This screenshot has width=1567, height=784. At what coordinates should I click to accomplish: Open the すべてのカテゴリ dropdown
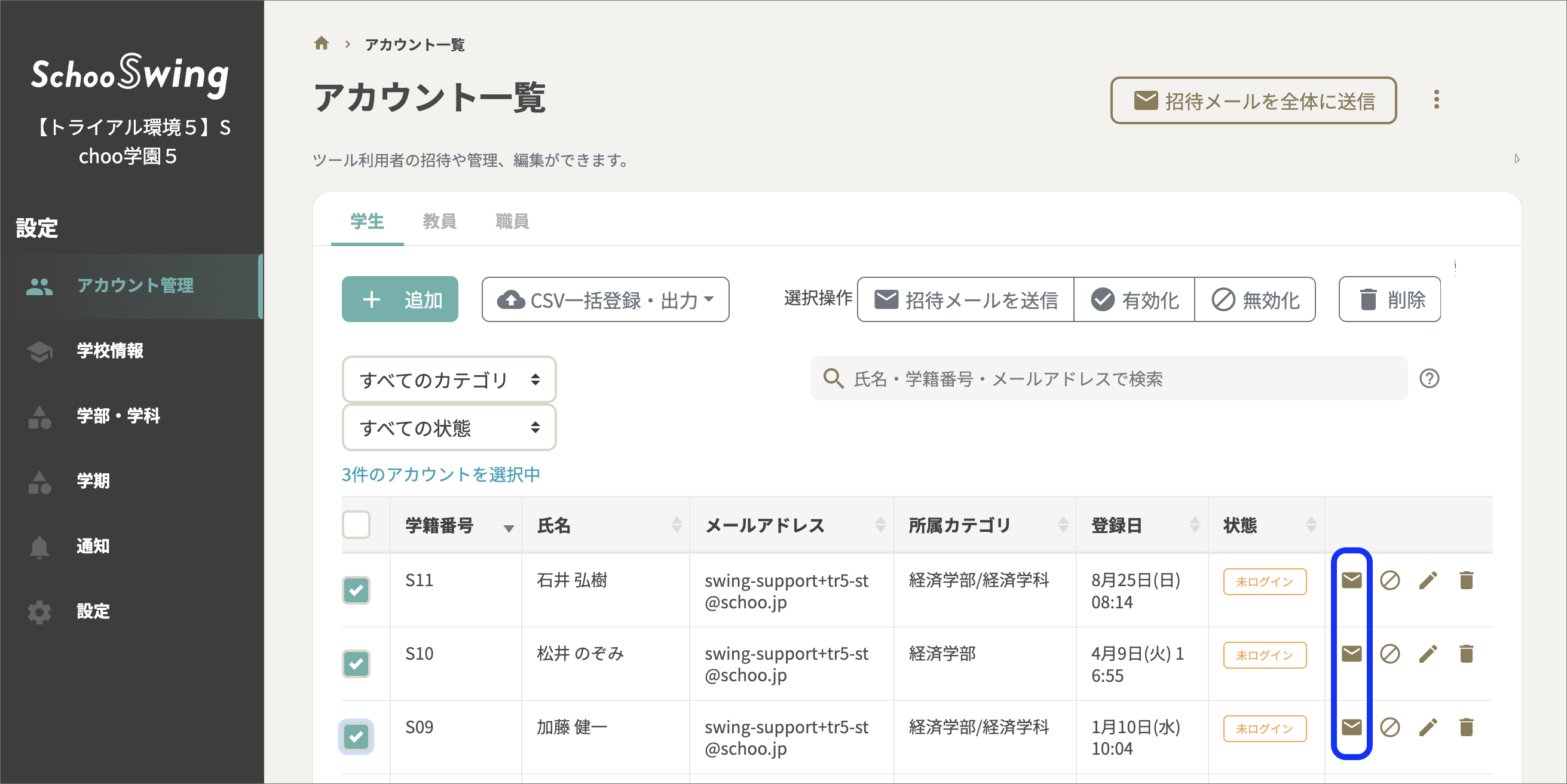tap(448, 379)
